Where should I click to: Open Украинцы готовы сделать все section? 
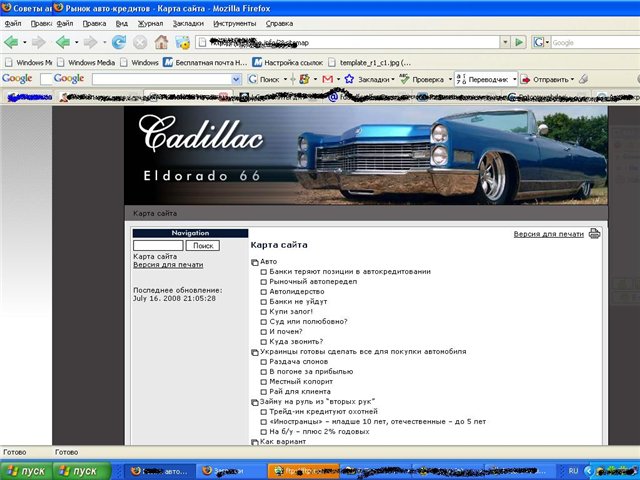tap(363, 351)
